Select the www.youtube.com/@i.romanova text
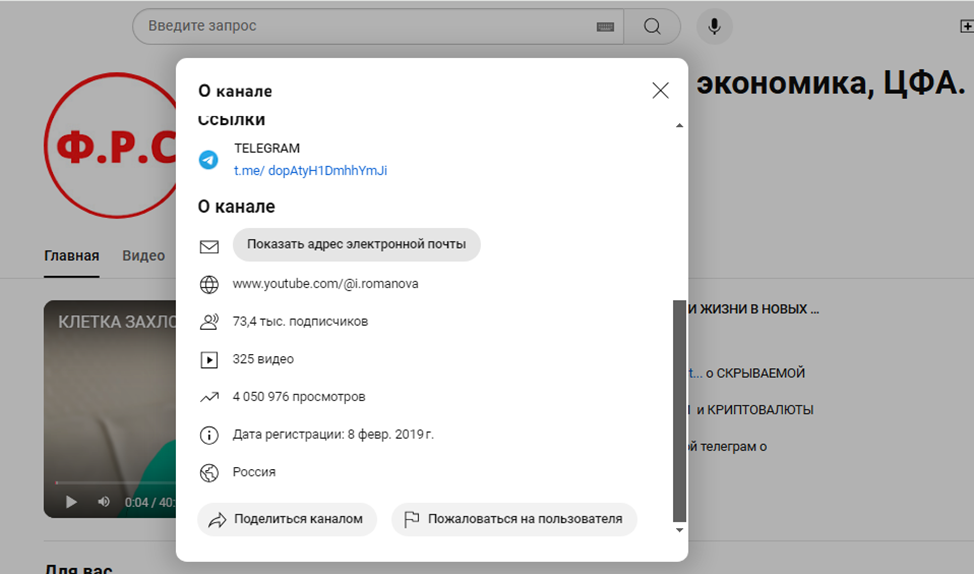Screen dimensions: 974x574 tap(325, 284)
